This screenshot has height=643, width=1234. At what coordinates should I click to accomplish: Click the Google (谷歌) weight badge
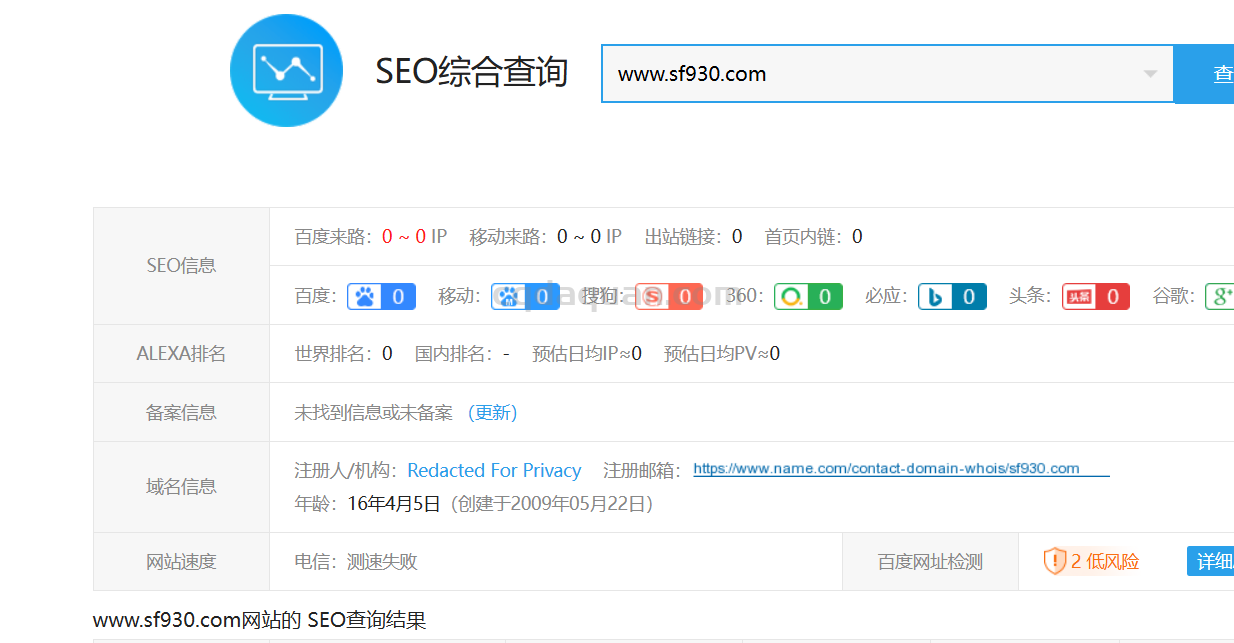point(1220,296)
